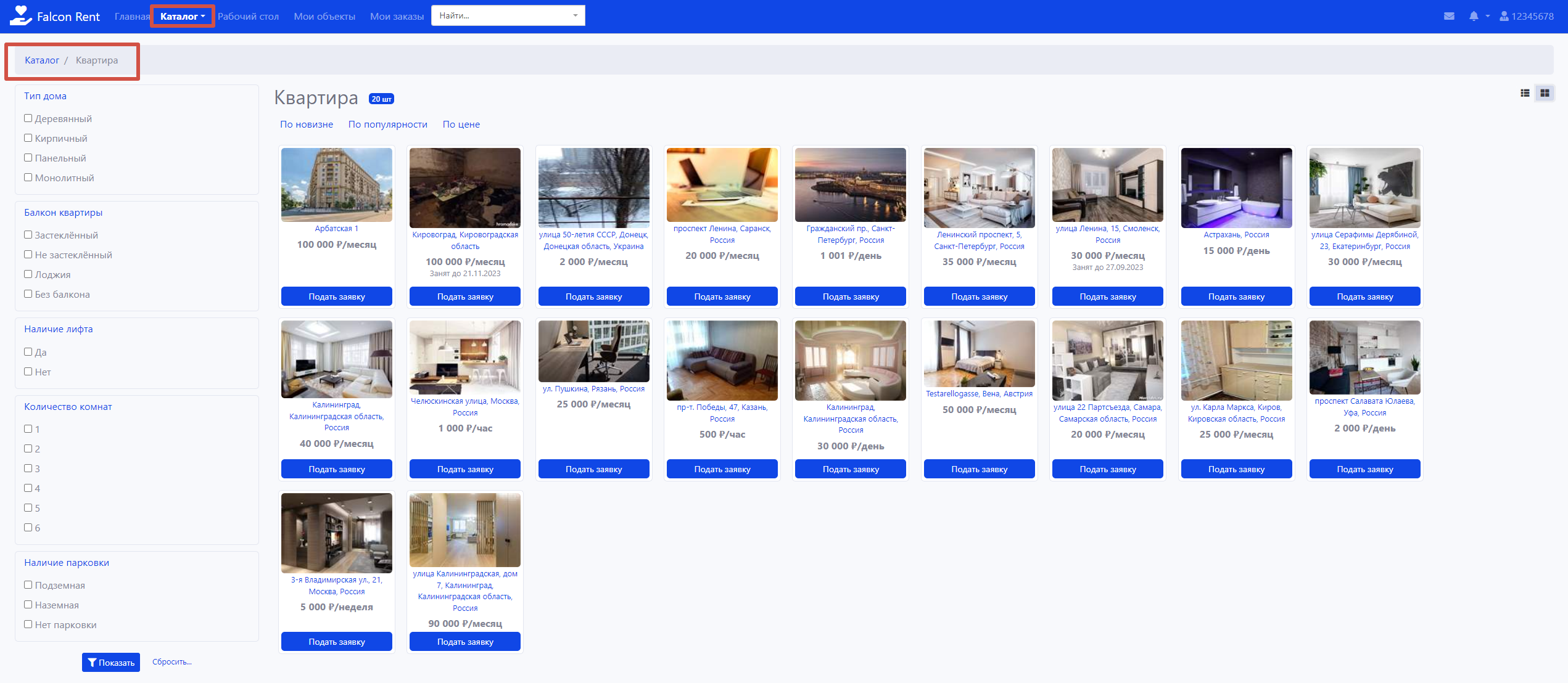The height and width of the screenshot is (683, 1568).
Task: Open the Мои объекты menu item
Action: tap(324, 17)
